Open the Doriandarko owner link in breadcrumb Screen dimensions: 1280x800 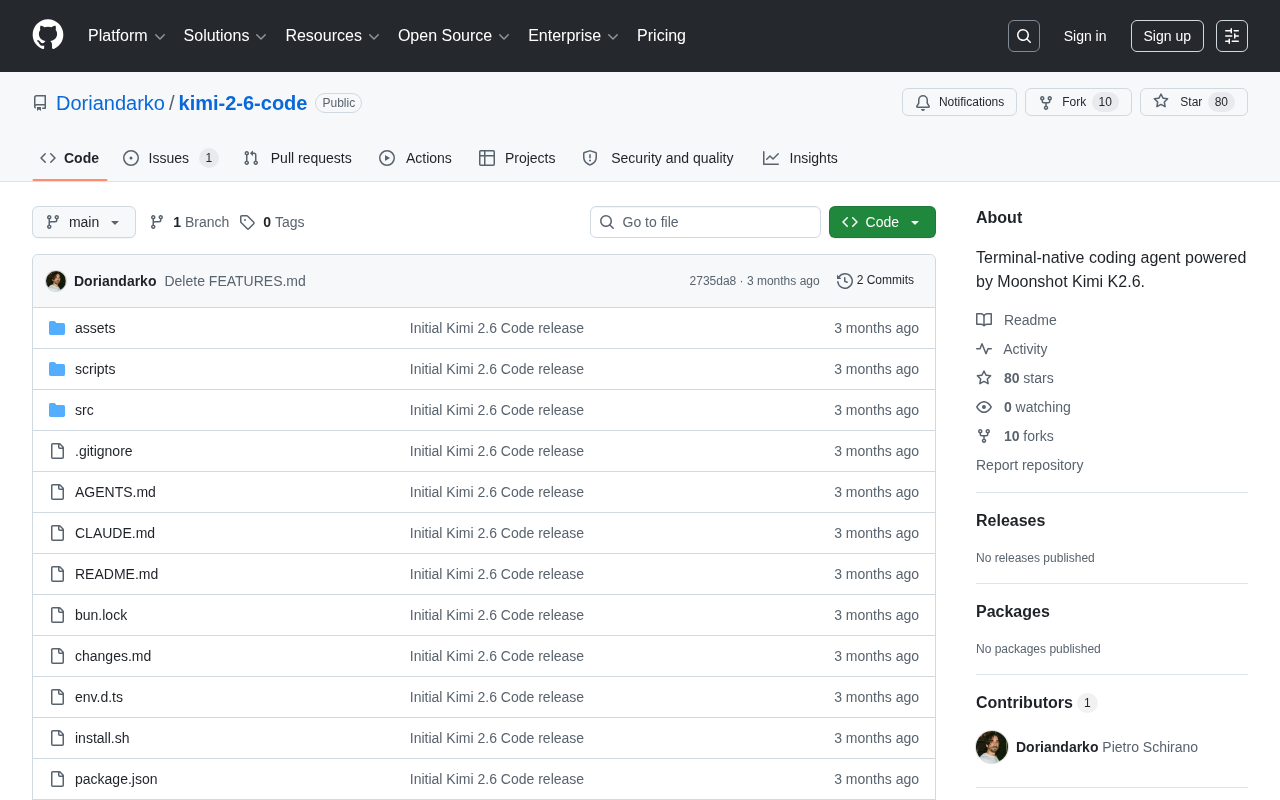tap(110, 103)
